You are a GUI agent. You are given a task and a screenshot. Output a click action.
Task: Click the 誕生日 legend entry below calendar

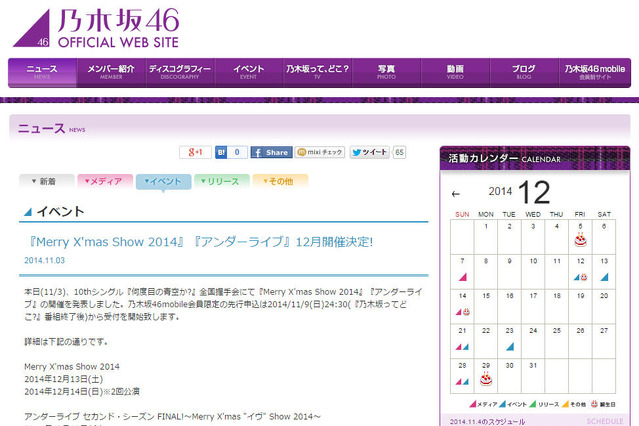point(603,404)
